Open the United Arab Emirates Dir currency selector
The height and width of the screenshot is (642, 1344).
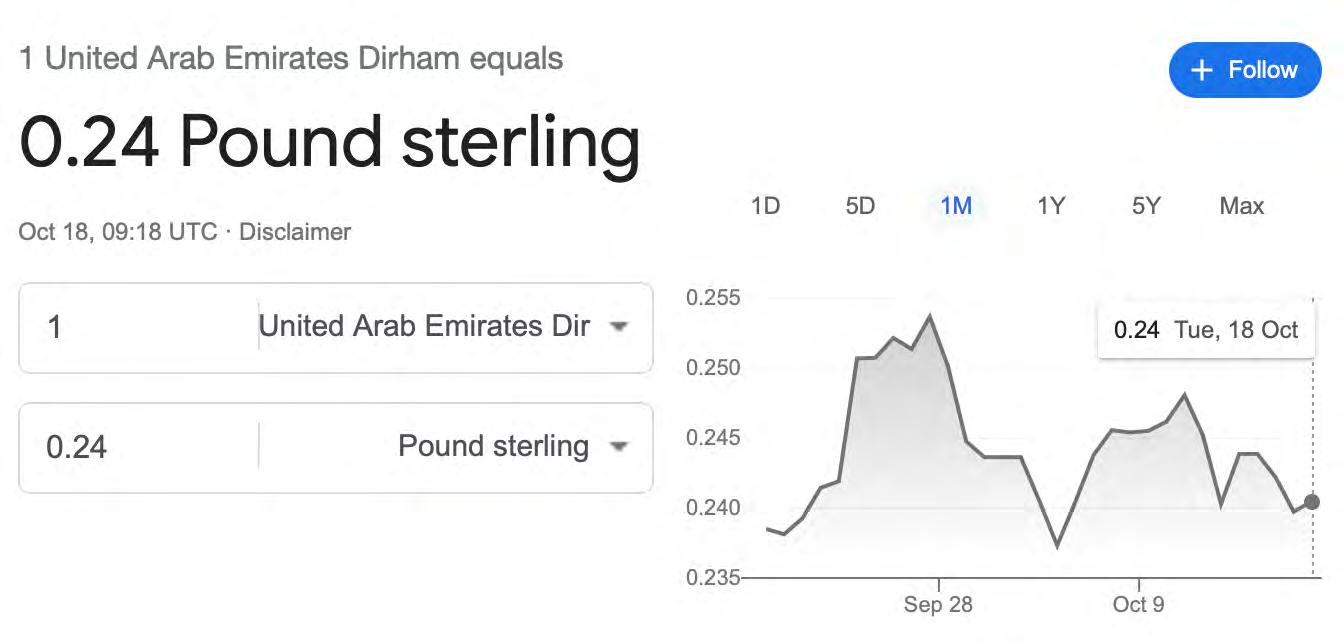coord(424,327)
